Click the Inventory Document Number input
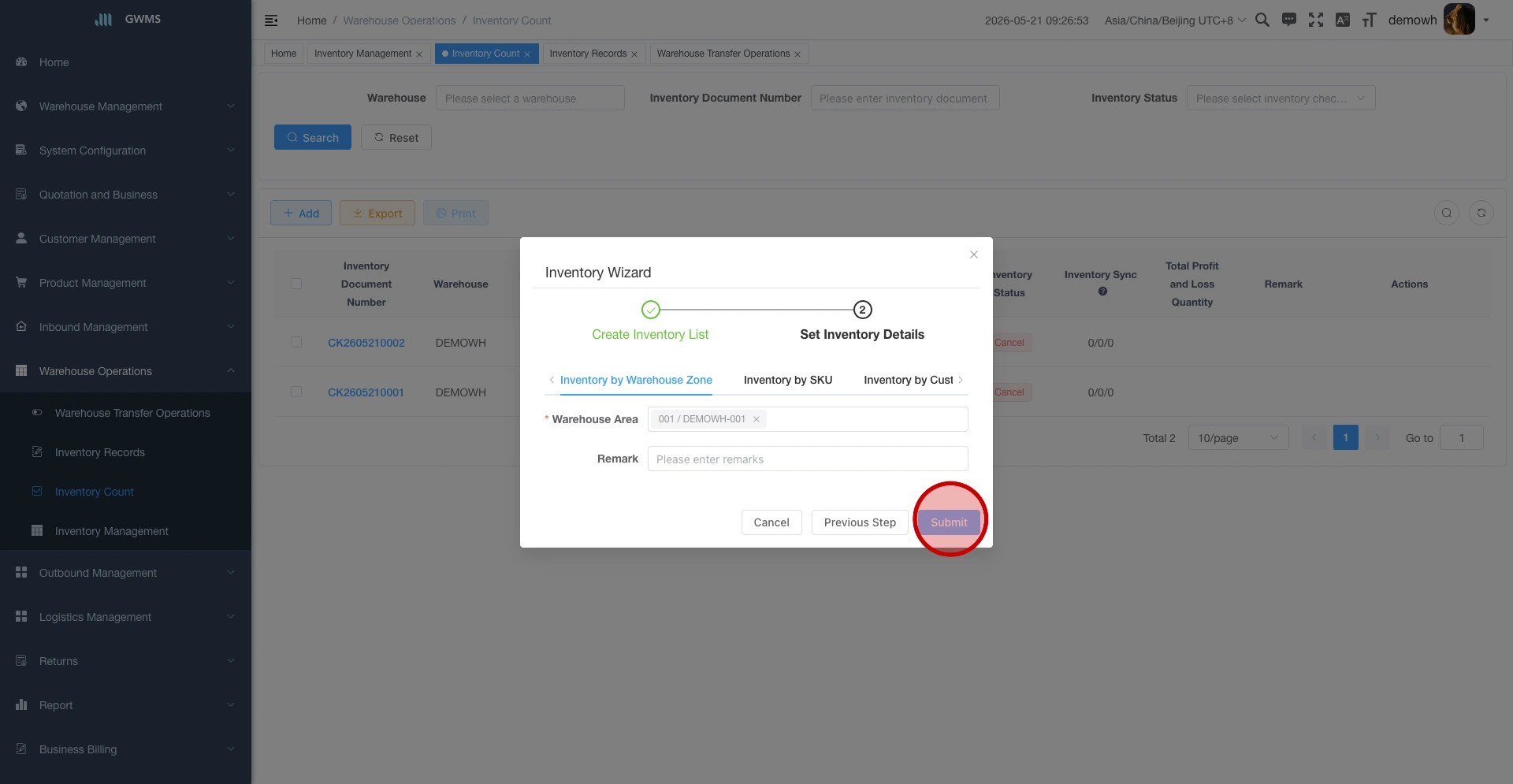 tap(905, 98)
